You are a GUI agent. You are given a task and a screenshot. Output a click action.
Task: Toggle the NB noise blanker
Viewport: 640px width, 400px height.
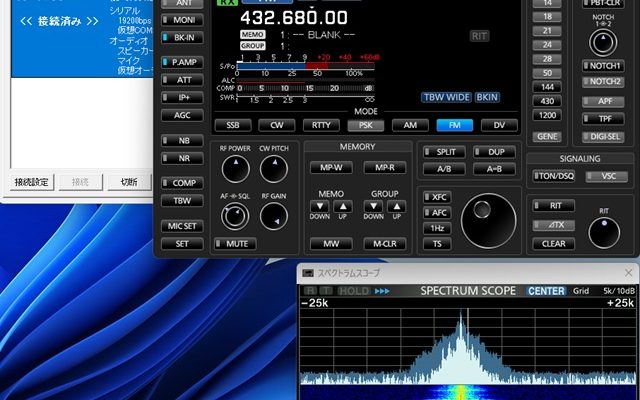pyautogui.click(x=182, y=140)
